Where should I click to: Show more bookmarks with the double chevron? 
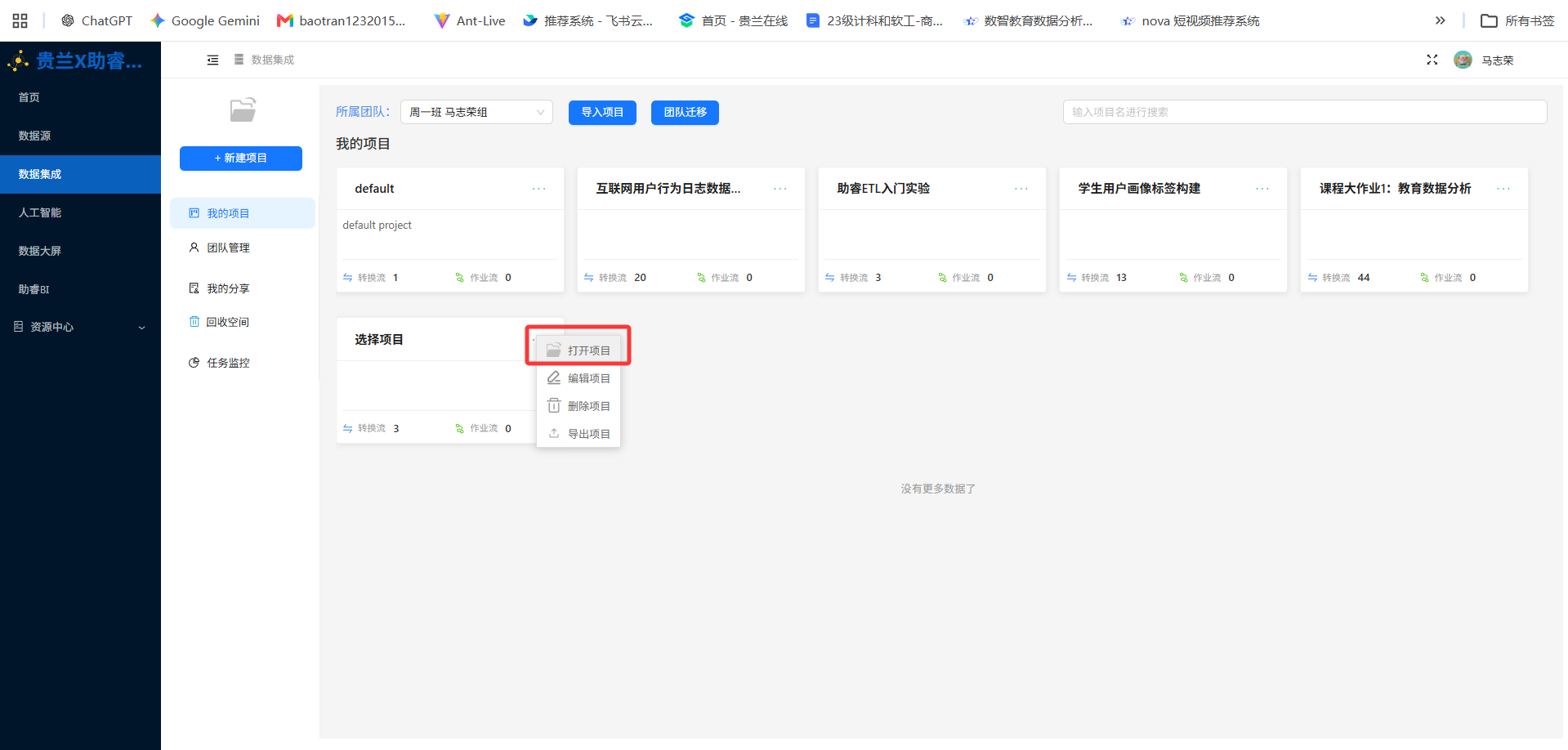tap(1441, 20)
